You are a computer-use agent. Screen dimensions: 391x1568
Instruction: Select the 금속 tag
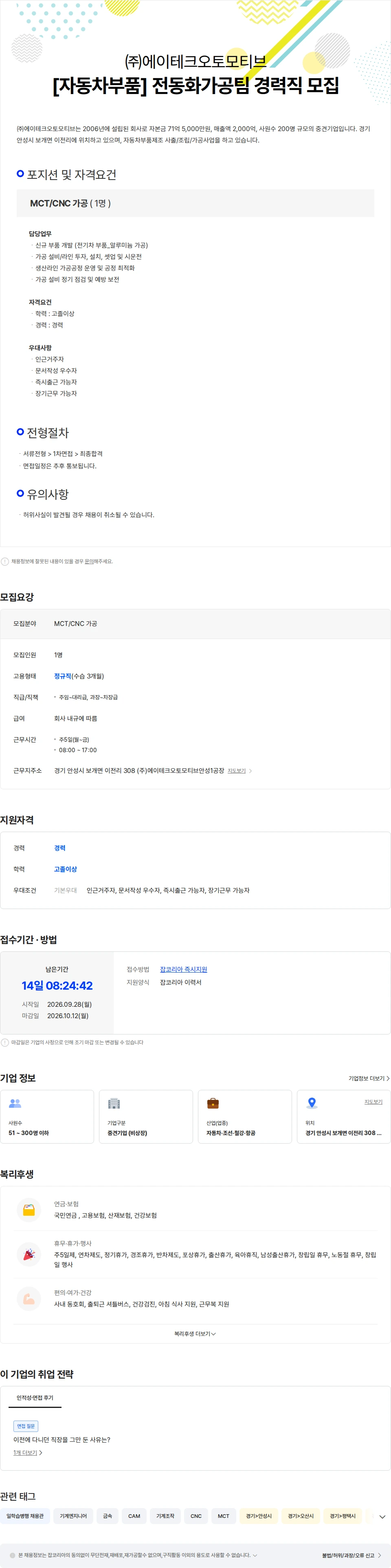pyautogui.click(x=107, y=1515)
